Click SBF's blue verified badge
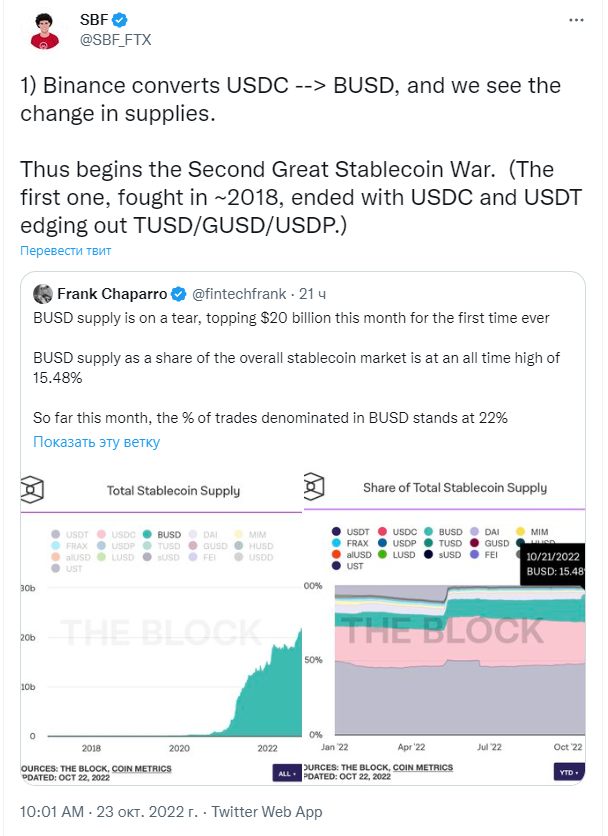The image size is (608, 836). (x=119, y=20)
